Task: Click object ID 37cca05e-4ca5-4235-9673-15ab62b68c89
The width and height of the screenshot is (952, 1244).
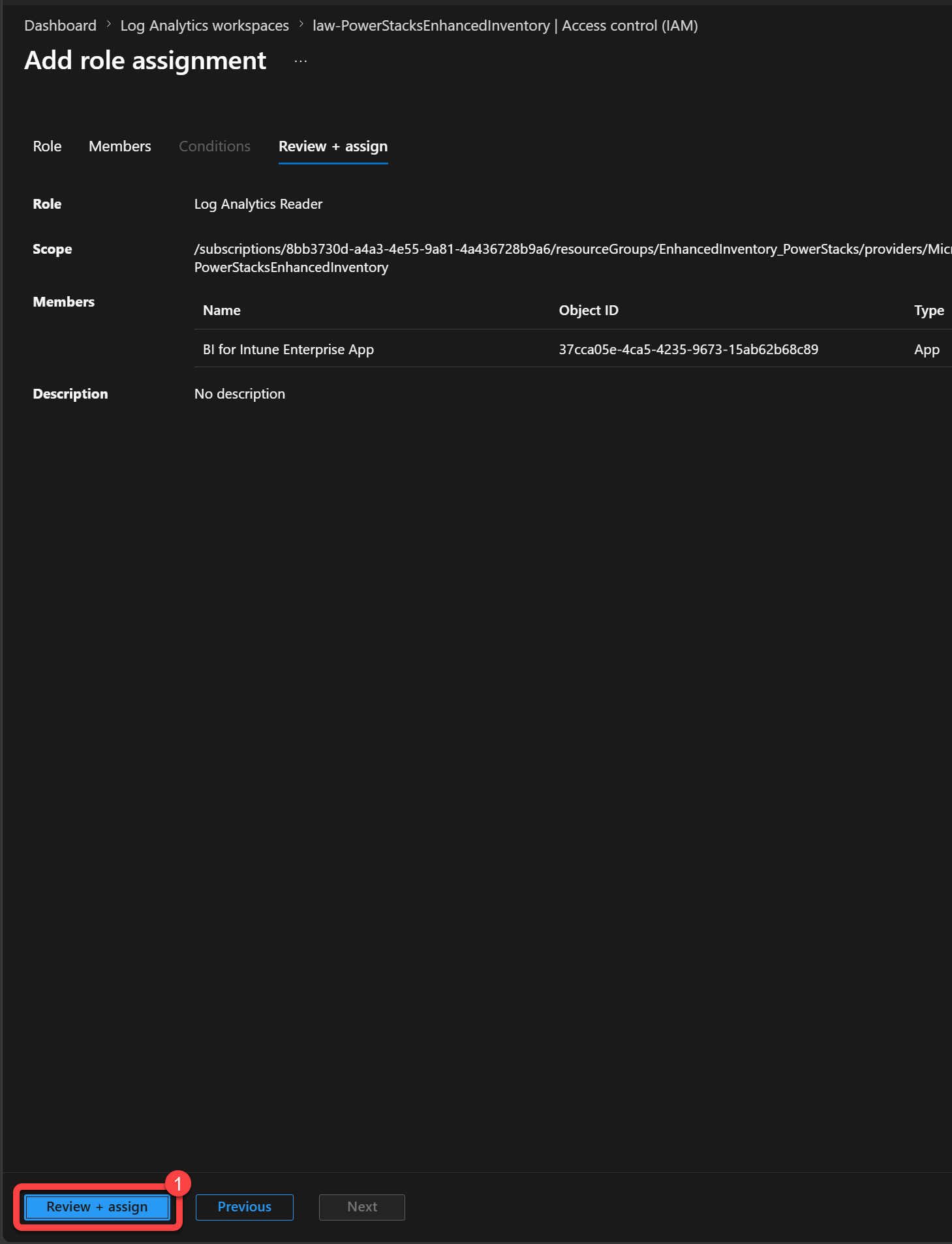Action: pyautogui.click(x=688, y=350)
